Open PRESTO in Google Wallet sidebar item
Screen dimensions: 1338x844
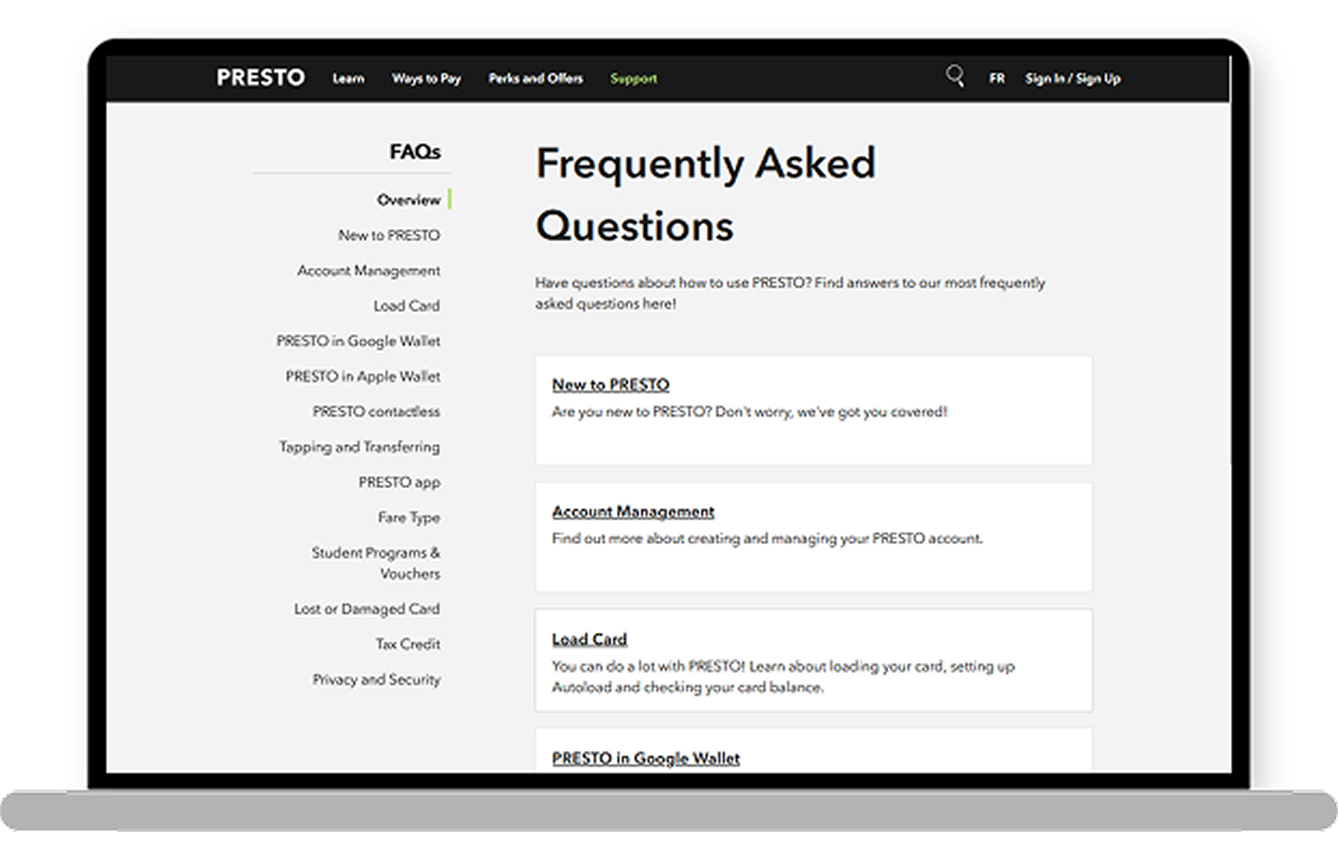click(x=358, y=341)
